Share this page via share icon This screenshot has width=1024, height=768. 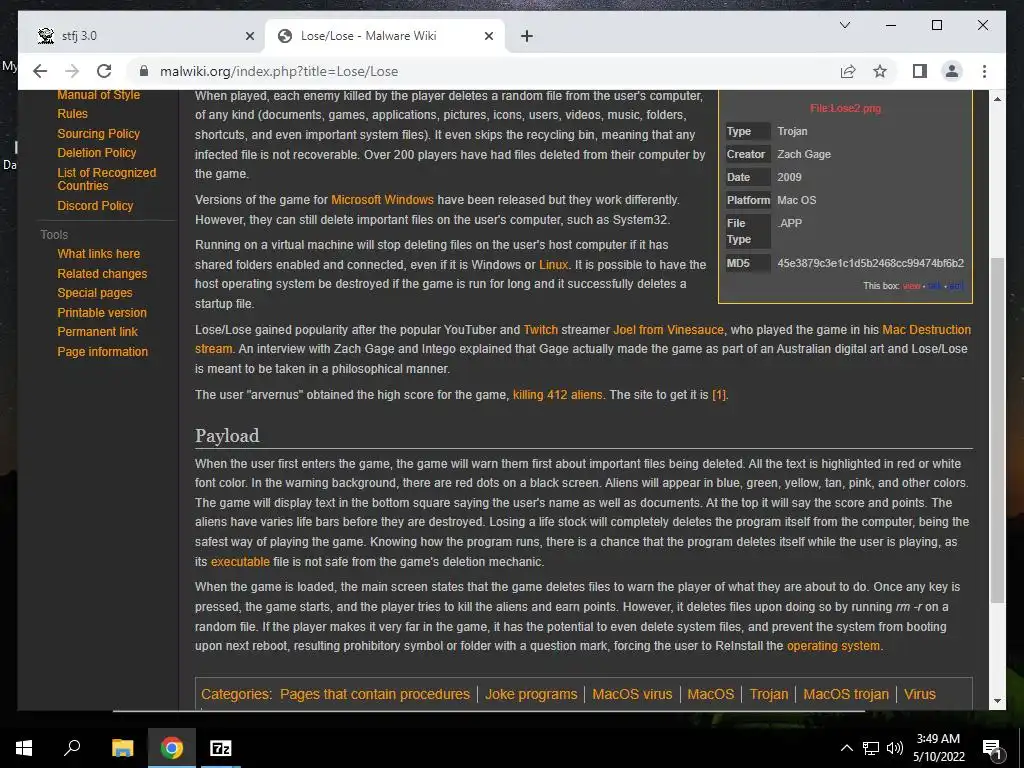[x=848, y=71]
